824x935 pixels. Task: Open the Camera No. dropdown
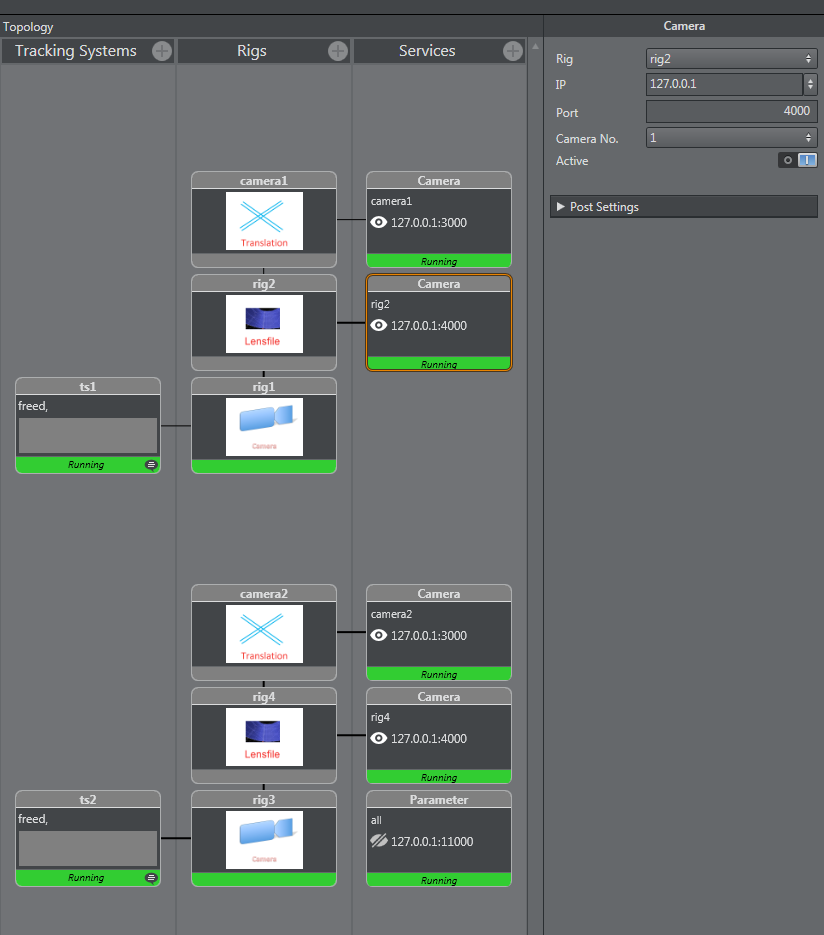click(x=731, y=138)
